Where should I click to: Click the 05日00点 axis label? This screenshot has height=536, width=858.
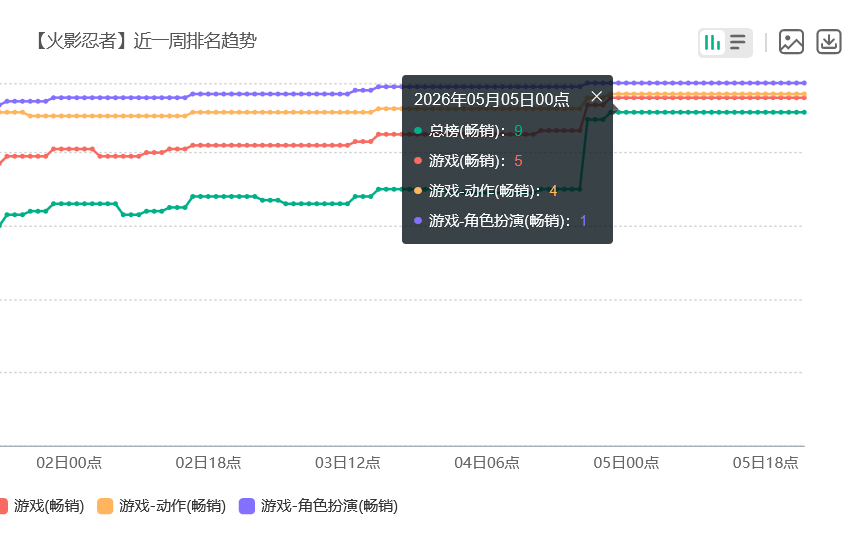(x=627, y=463)
